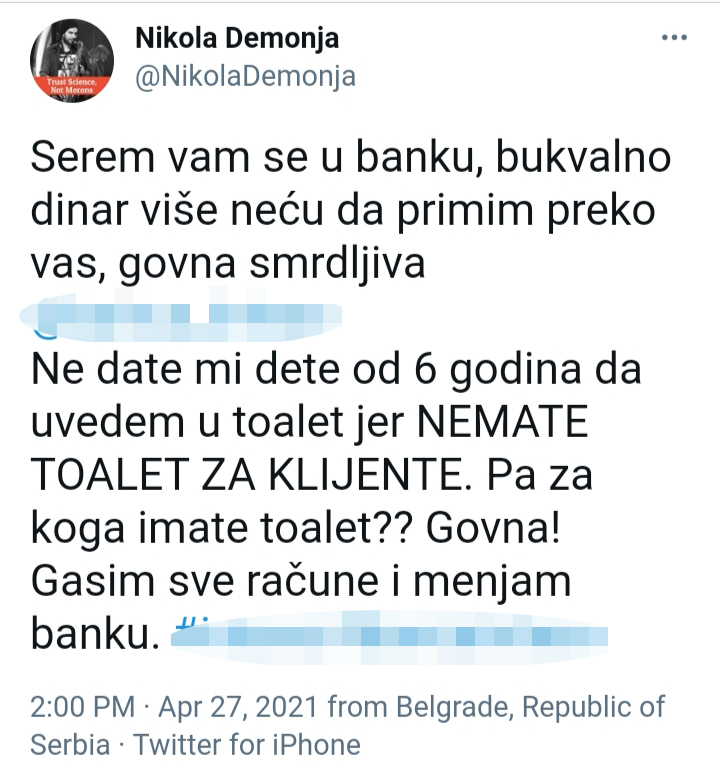Open the Belgrade, Republic of location link
The width and height of the screenshot is (720, 770).
coord(530,707)
